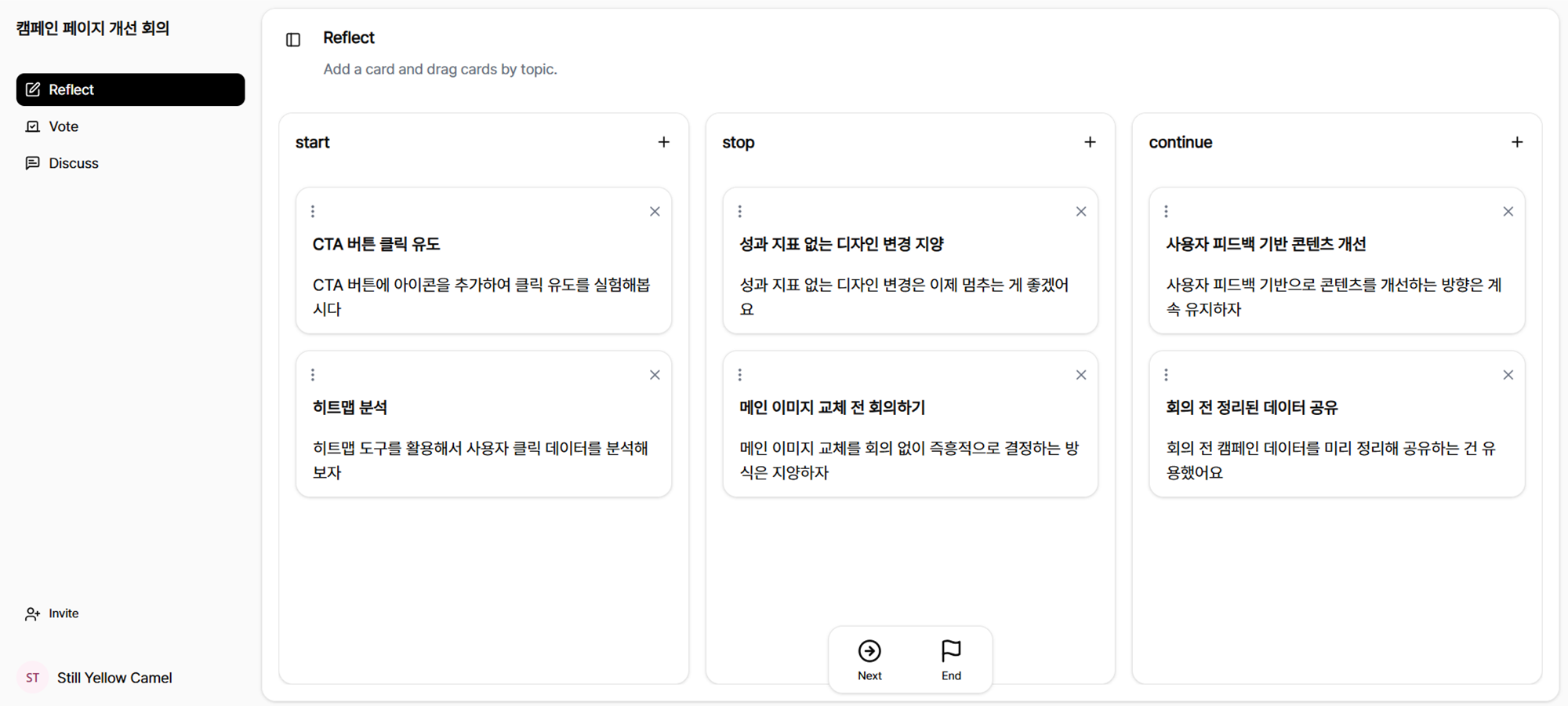
Task: End the retrospective session
Action: click(x=951, y=660)
